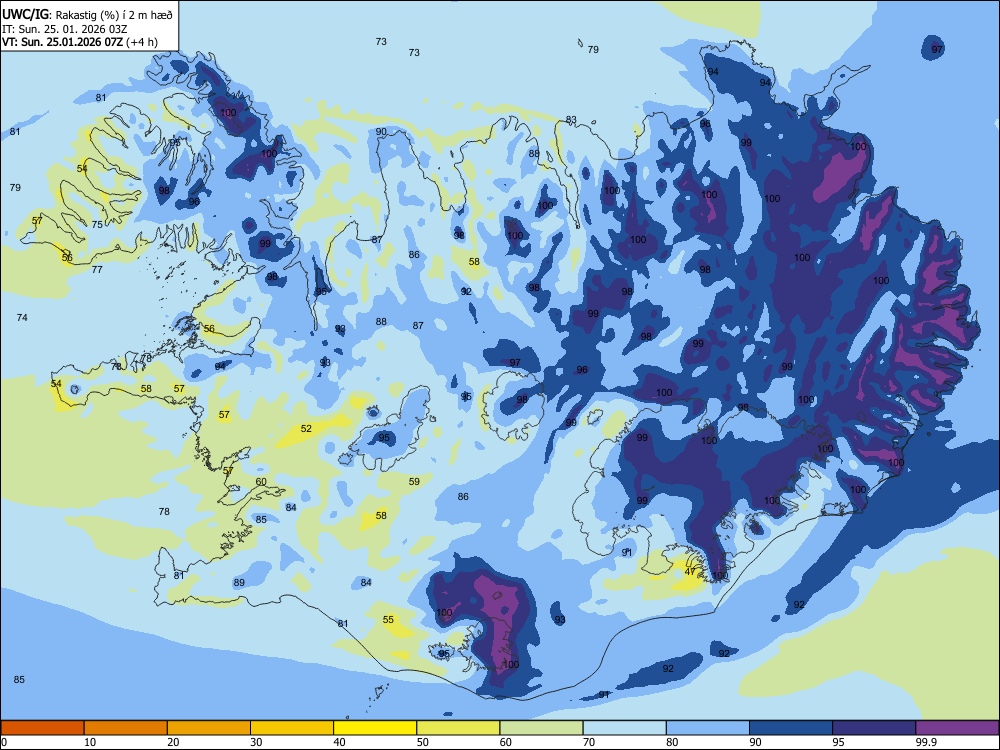The image size is (1000, 750).
Task: Click the 74 humidity value over the sea
Action: [x=22, y=317]
